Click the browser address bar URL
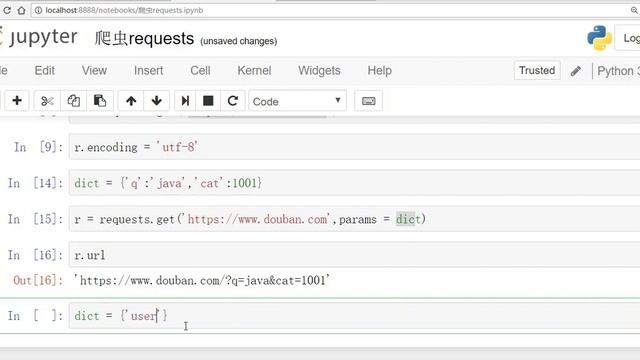The image size is (640, 360). click(124, 10)
